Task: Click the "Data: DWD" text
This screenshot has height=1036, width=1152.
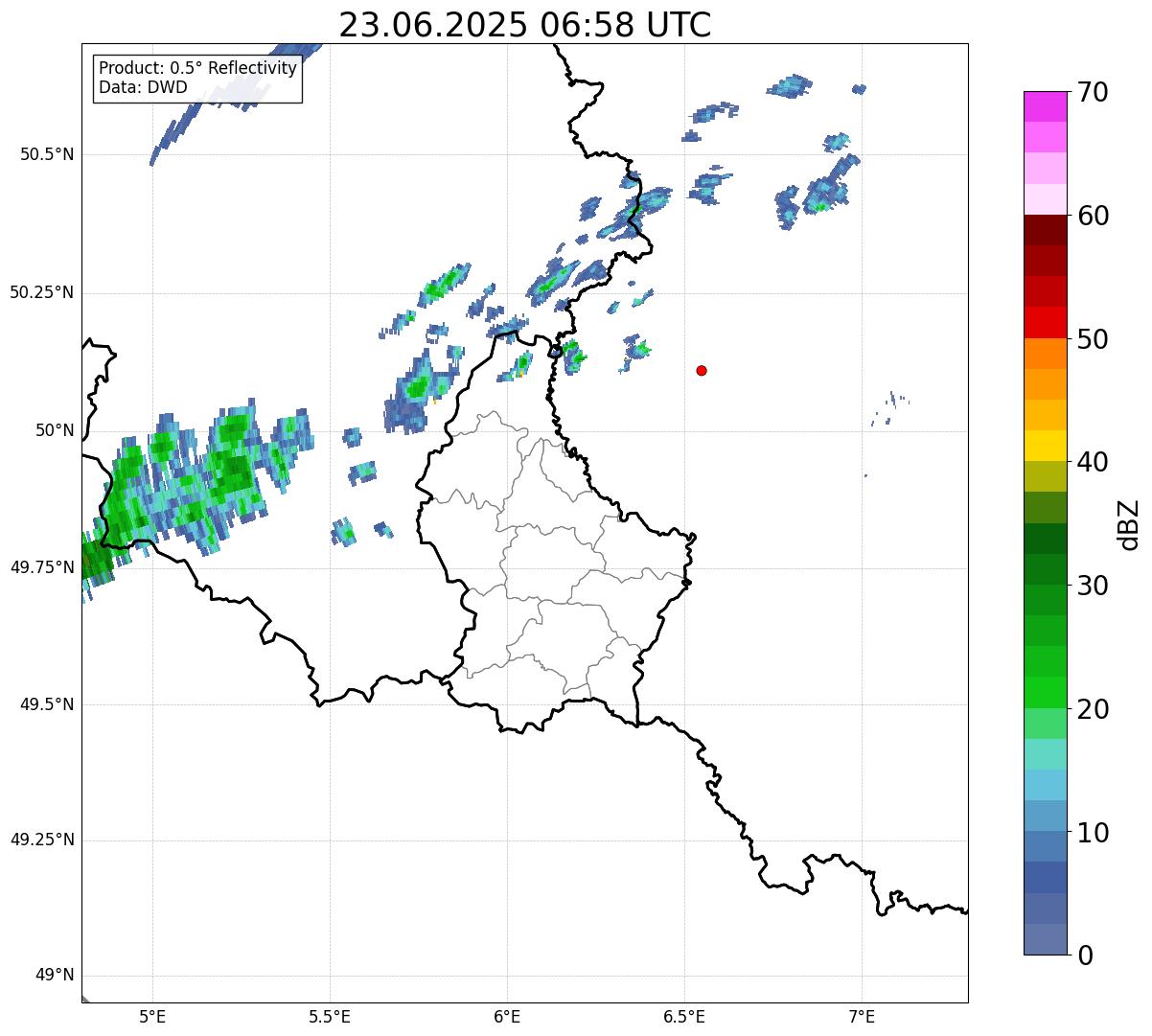Action: (143, 87)
